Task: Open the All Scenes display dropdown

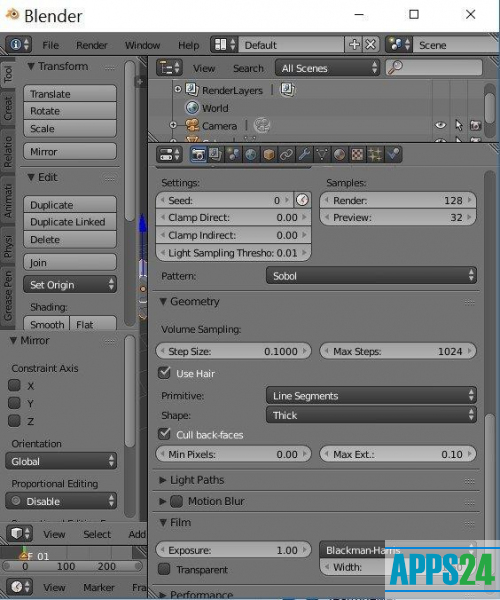Action: [327, 68]
